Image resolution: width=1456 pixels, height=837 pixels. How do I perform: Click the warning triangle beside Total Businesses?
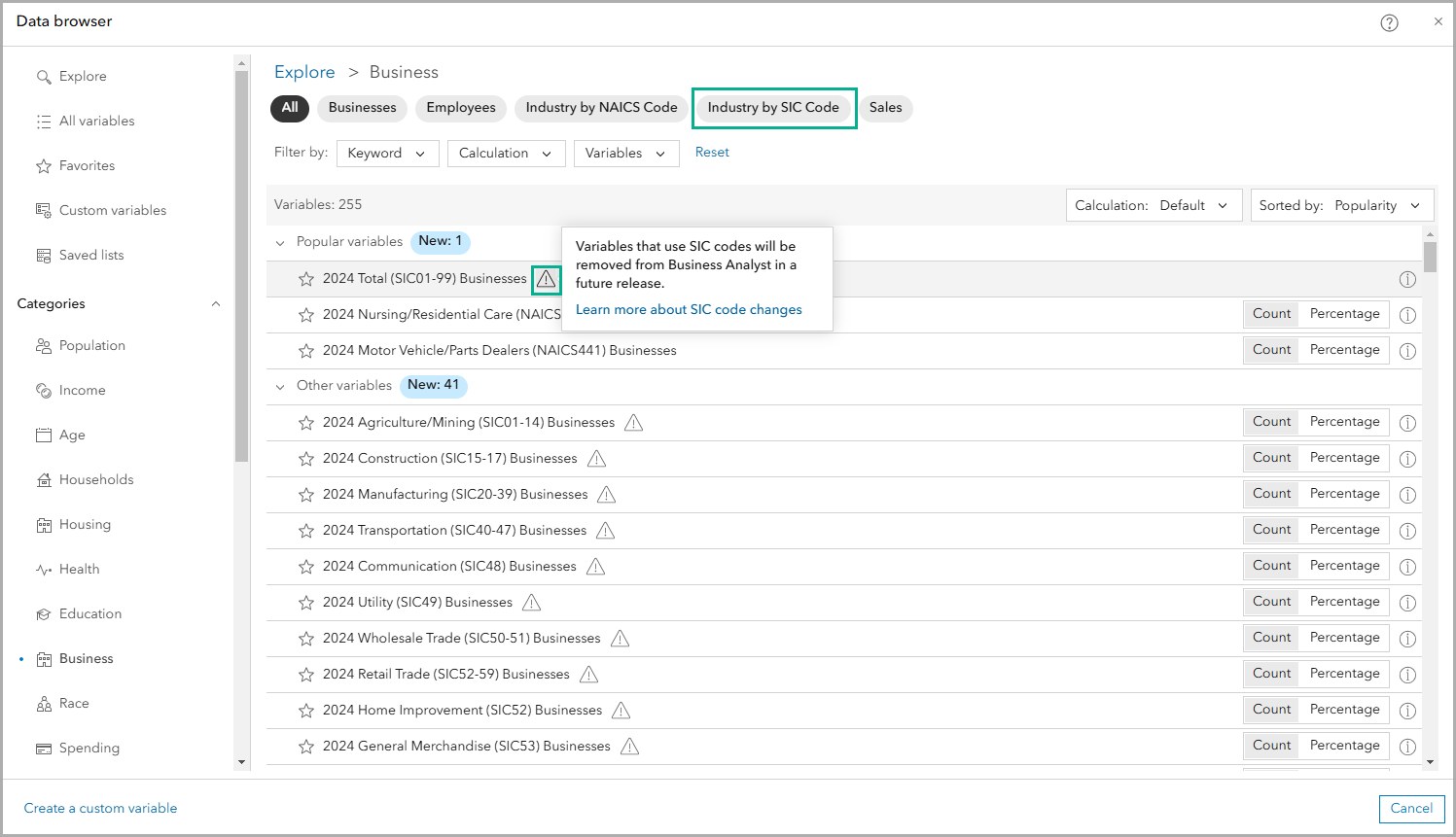tap(546, 279)
